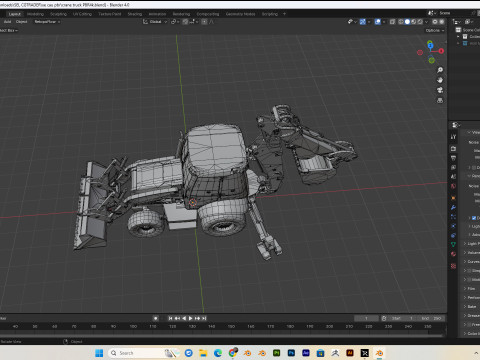The width and height of the screenshot is (480, 360).
Task: Open the Scene properties tab
Action: pyautogui.click(x=453, y=176)
